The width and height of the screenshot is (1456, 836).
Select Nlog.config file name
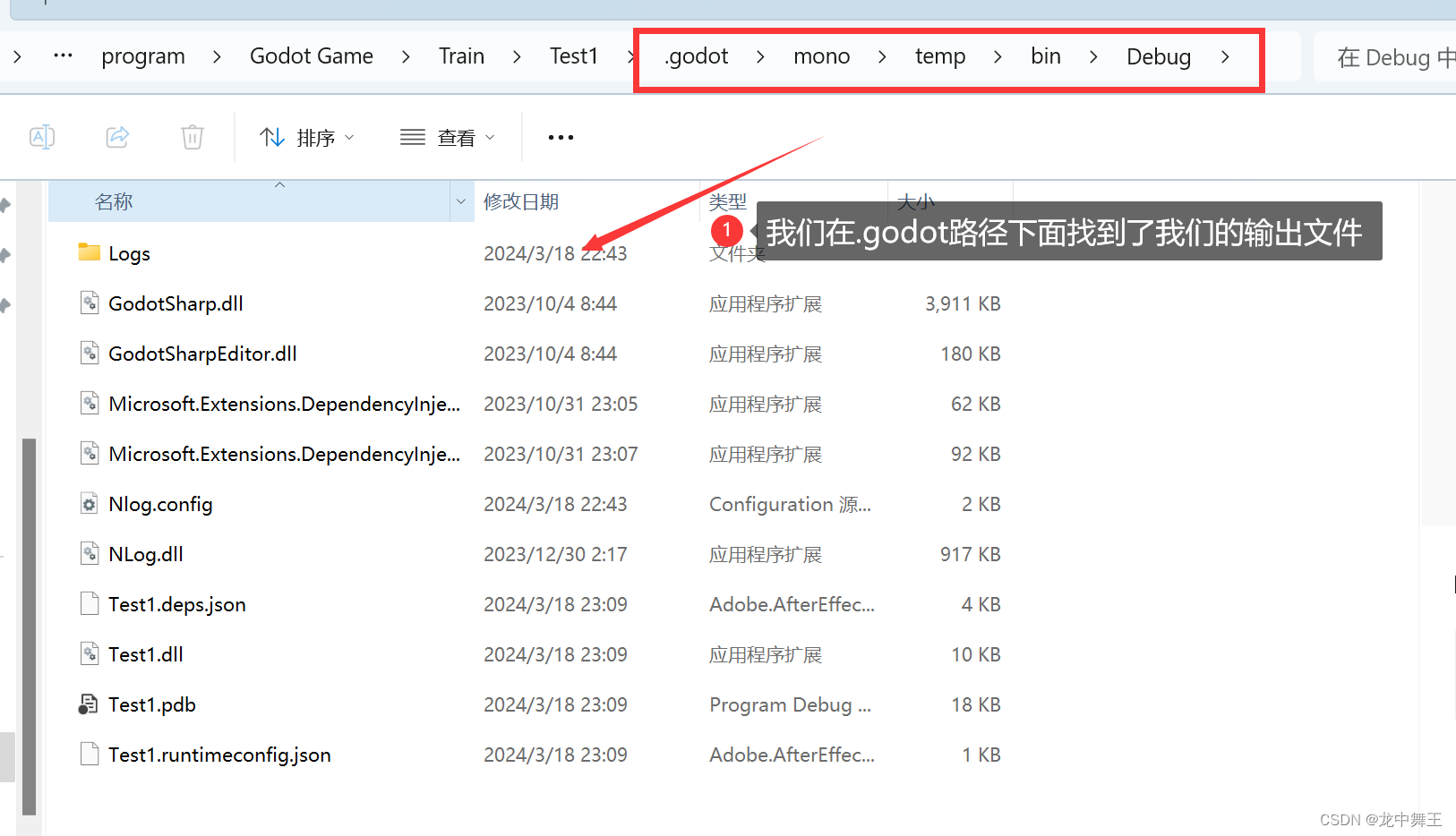click(x=160, y=504)
